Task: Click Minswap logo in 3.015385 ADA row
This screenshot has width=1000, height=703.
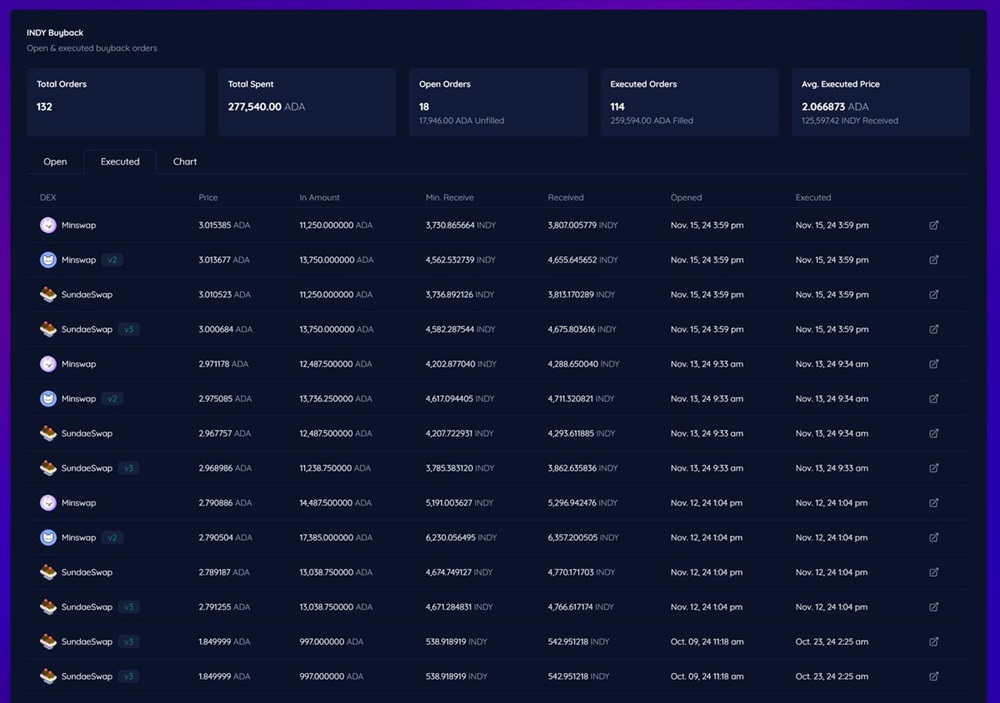Action: point(48,225)
